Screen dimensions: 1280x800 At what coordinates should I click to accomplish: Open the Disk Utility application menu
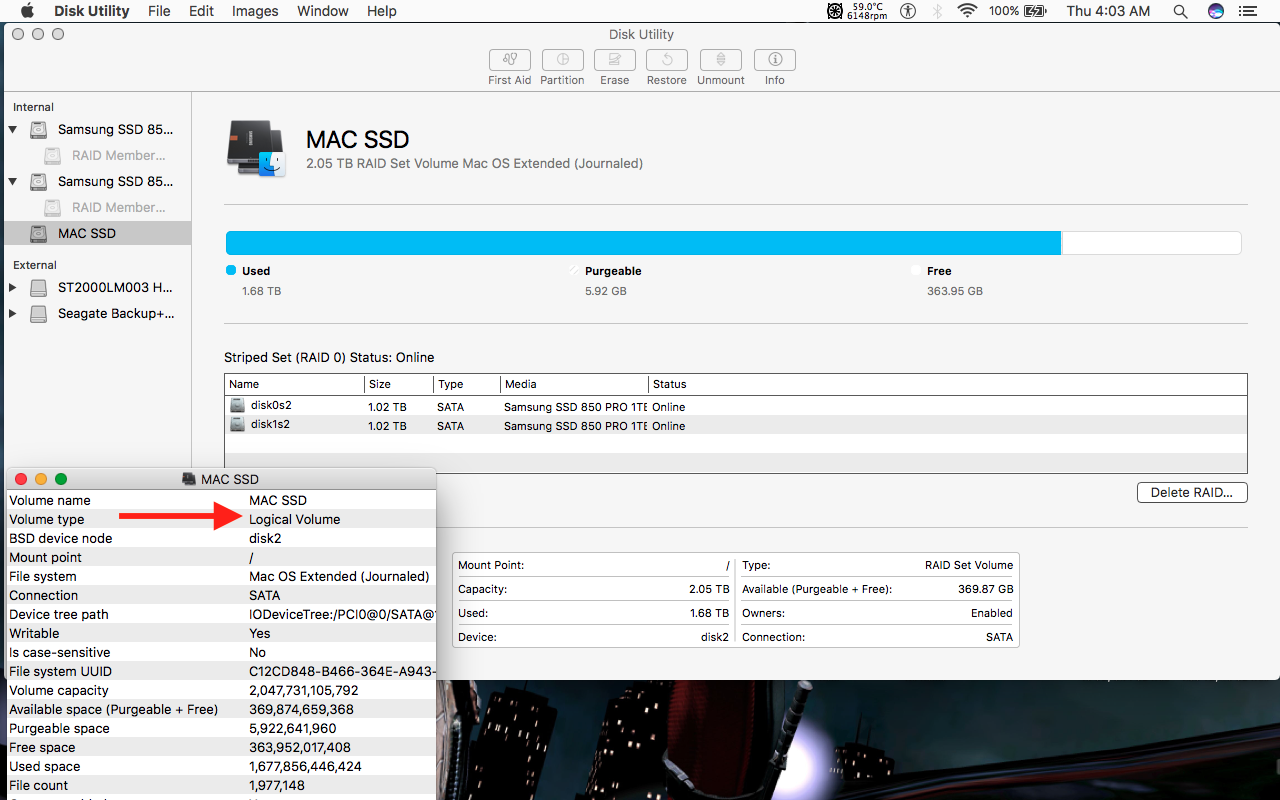click(x=91, y=11)
